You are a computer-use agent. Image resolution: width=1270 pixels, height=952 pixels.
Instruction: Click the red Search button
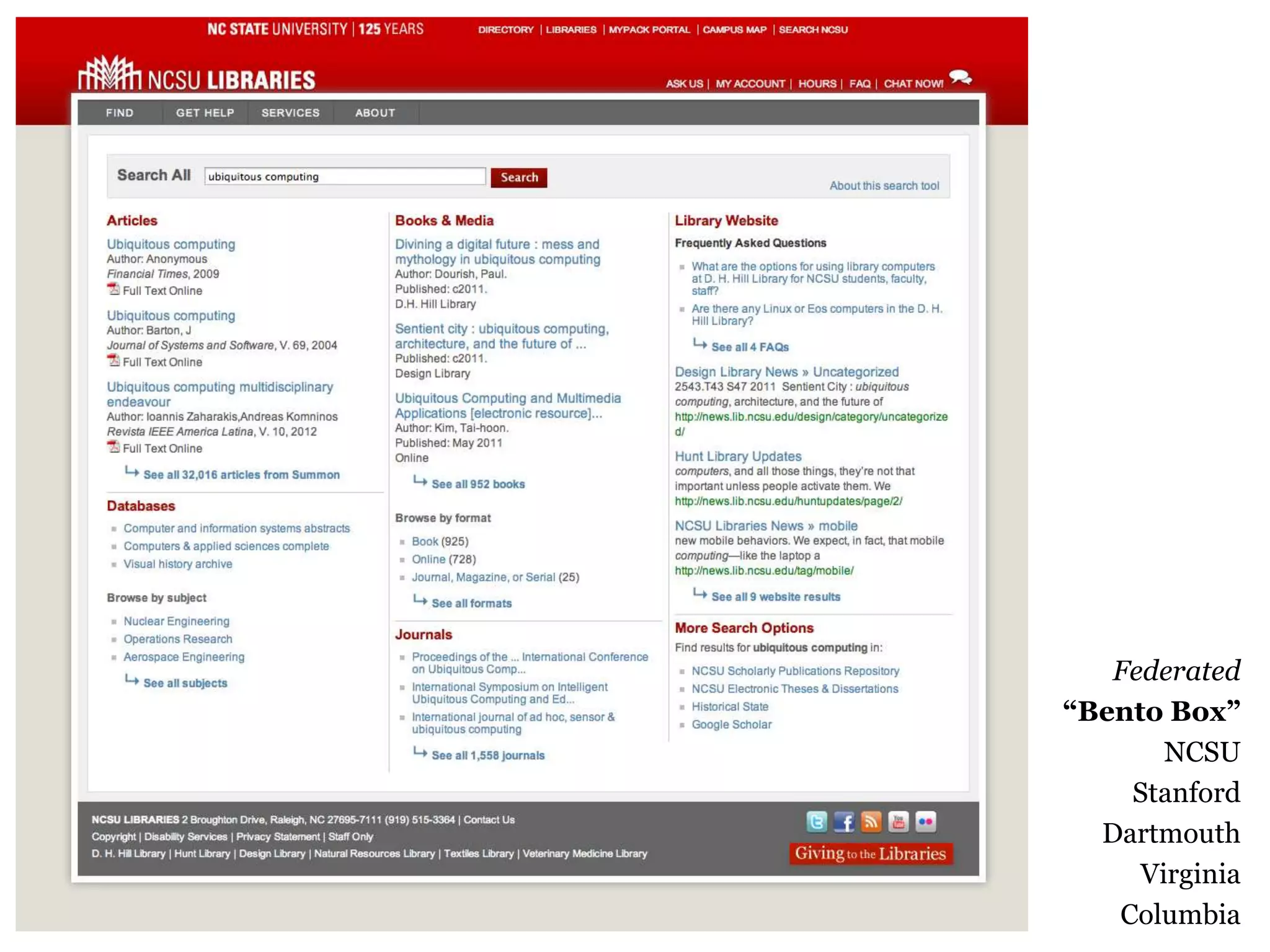[519, 177]
